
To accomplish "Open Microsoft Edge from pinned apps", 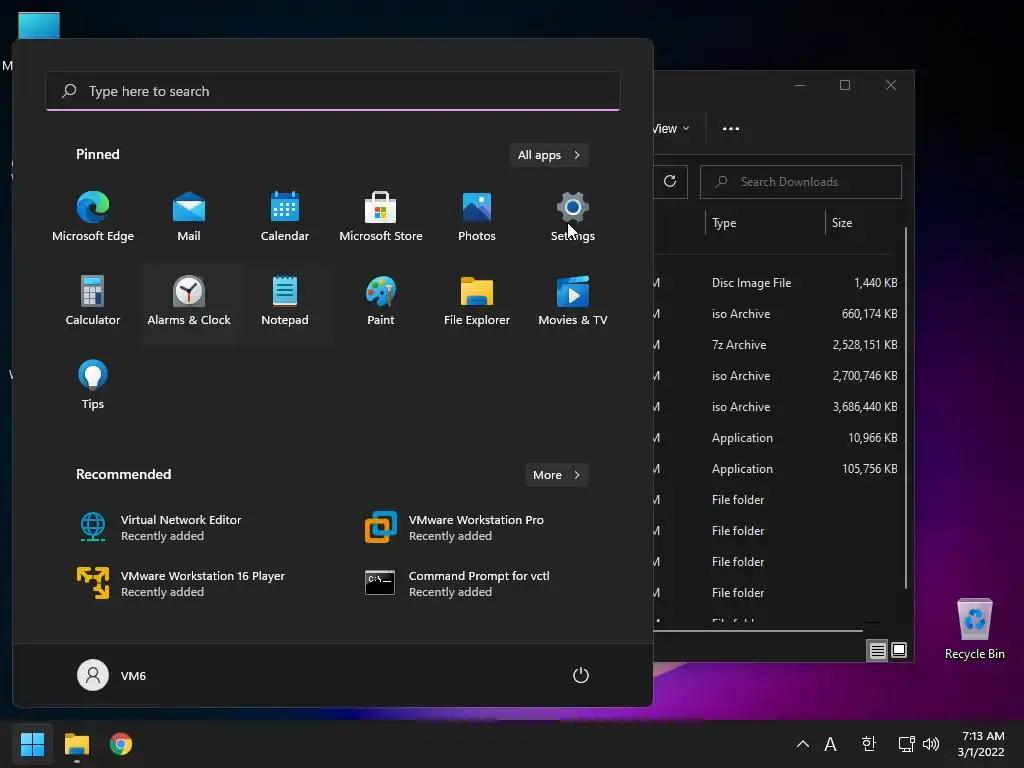I will click(93, 217).
